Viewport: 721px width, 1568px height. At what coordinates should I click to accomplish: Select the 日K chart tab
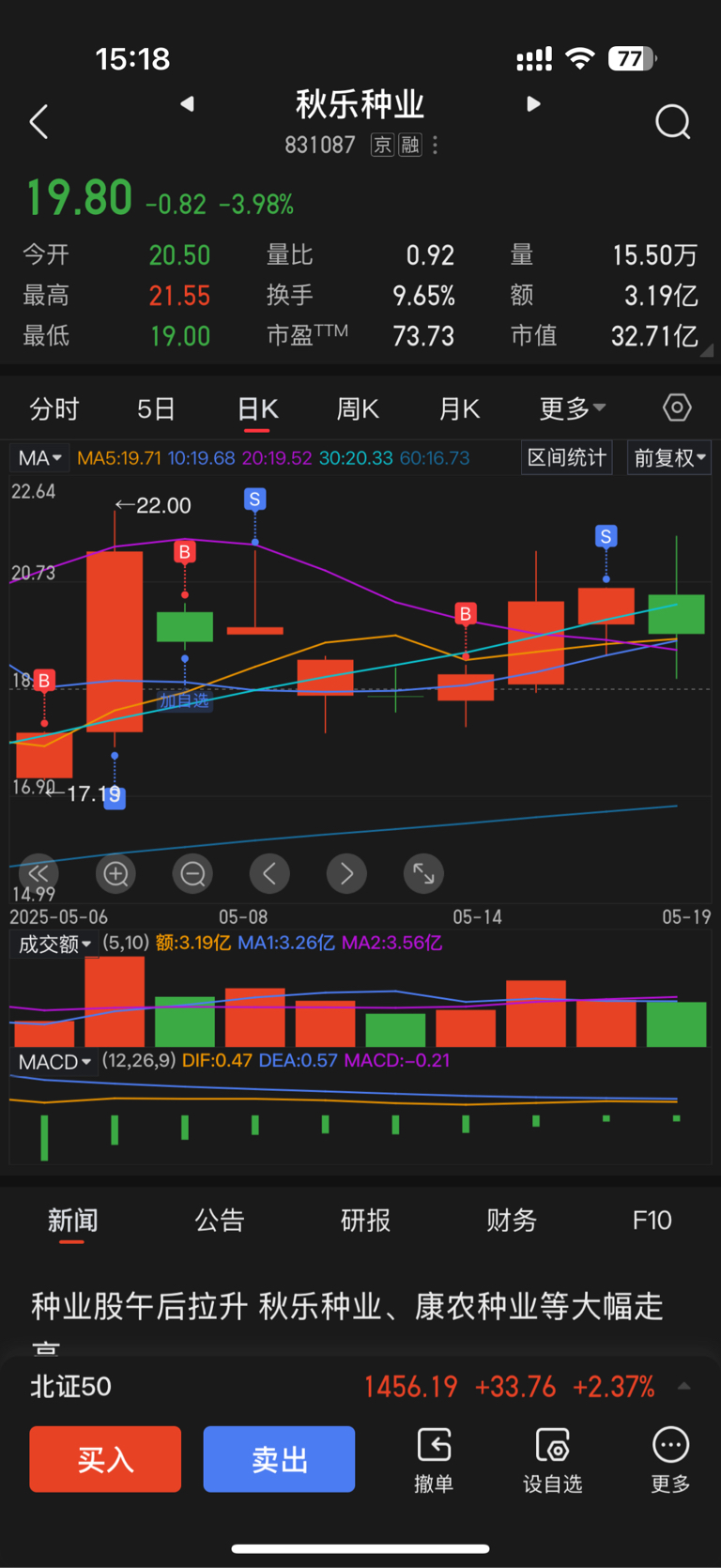click(257, 408)
